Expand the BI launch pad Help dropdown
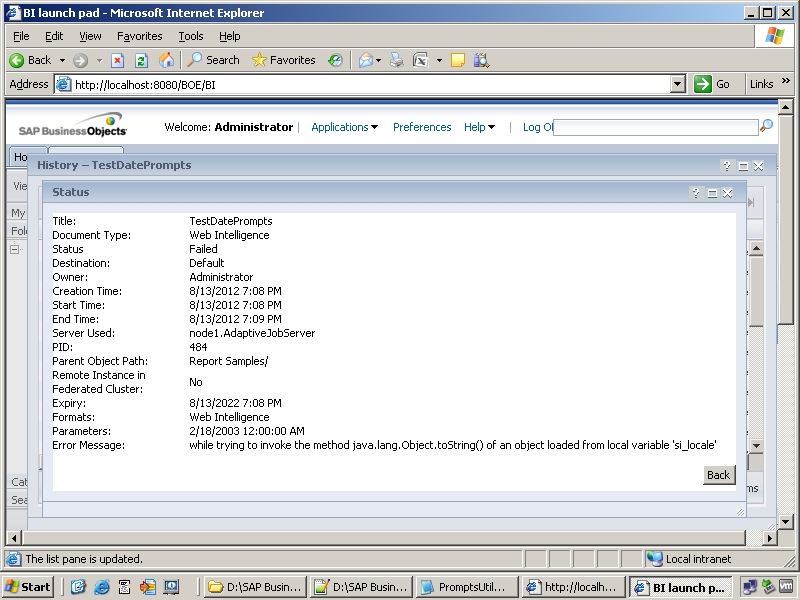Image resolution: width=800 pixels, height=600 pixels. pos(479,127)
